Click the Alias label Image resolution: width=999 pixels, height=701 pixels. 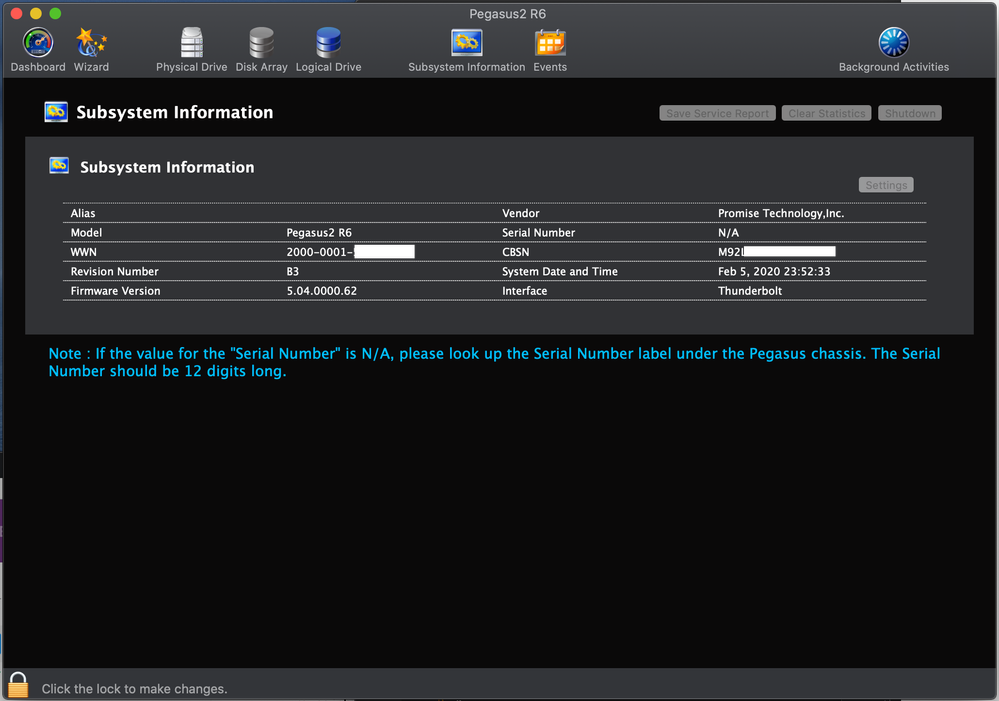[x=83, y=213]
